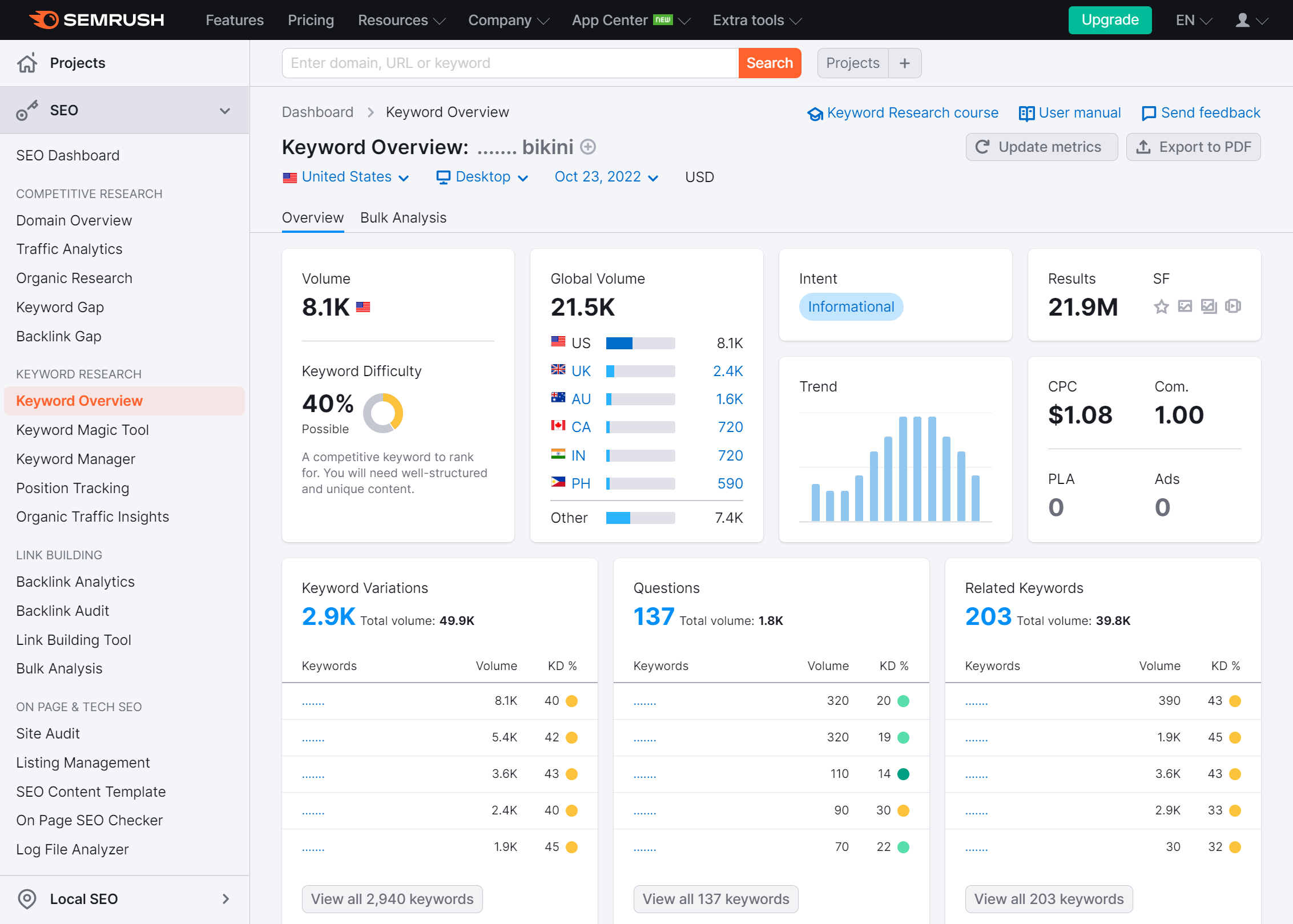
Task: Click the 2.9K Keyword Variations count
Action: pos(328,616)
